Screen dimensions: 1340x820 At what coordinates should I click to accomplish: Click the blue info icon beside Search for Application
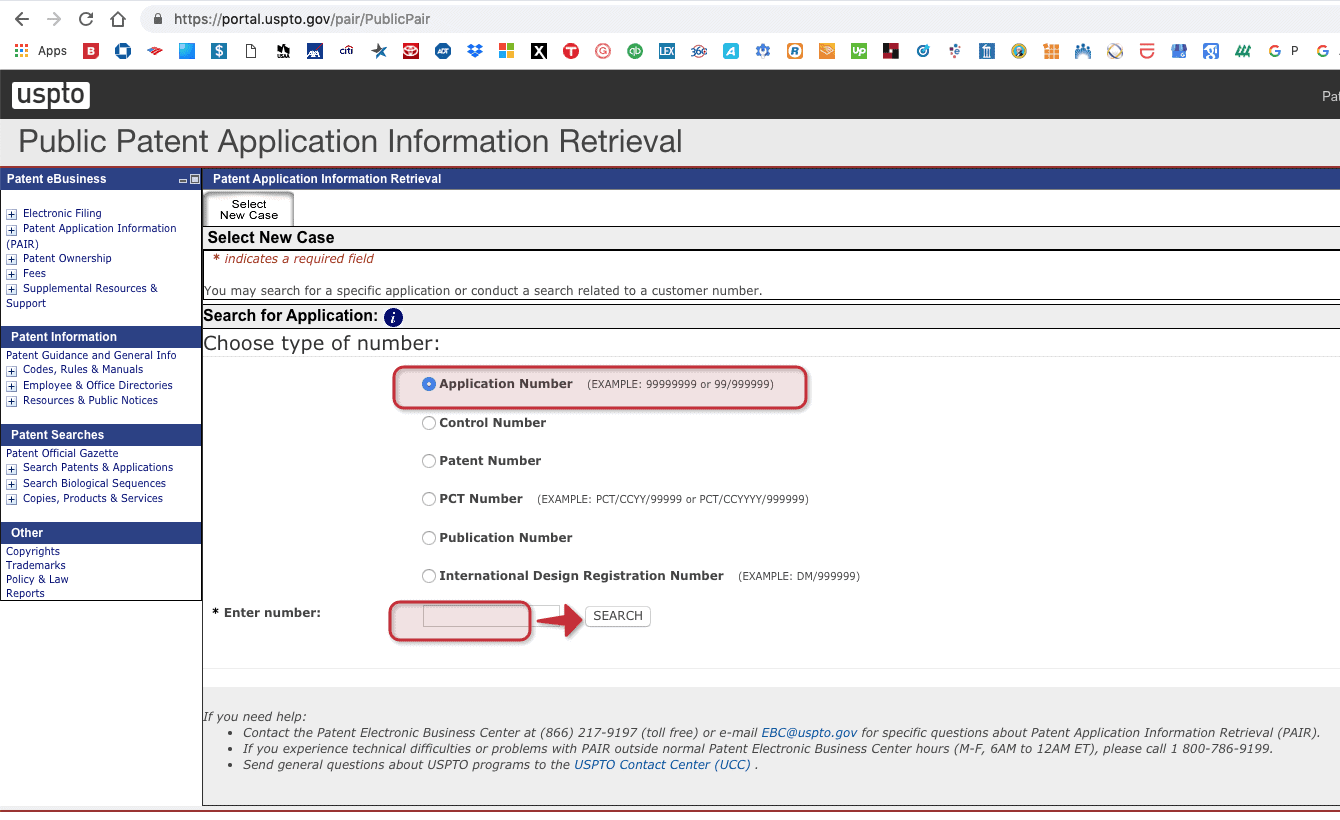click(393, 317)
